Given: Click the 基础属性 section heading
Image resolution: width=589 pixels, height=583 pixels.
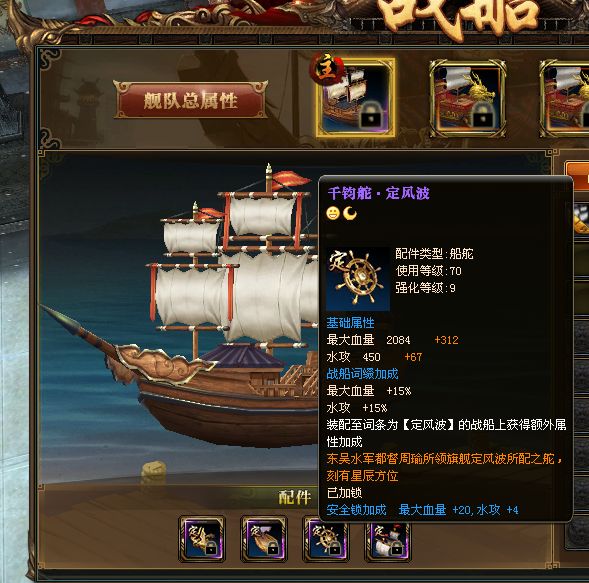Looking at the screenshot, I should click(x=350, y=323).
